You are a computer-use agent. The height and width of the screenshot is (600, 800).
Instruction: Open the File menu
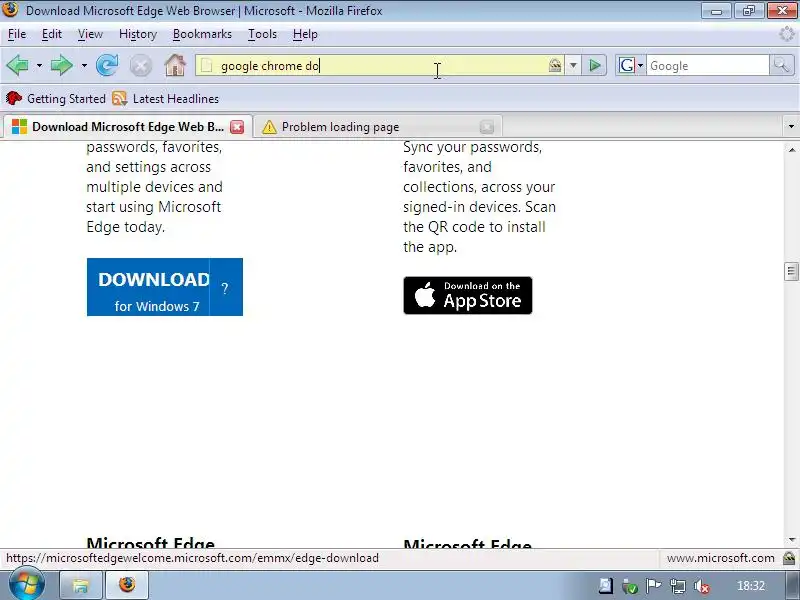point(17,34)
